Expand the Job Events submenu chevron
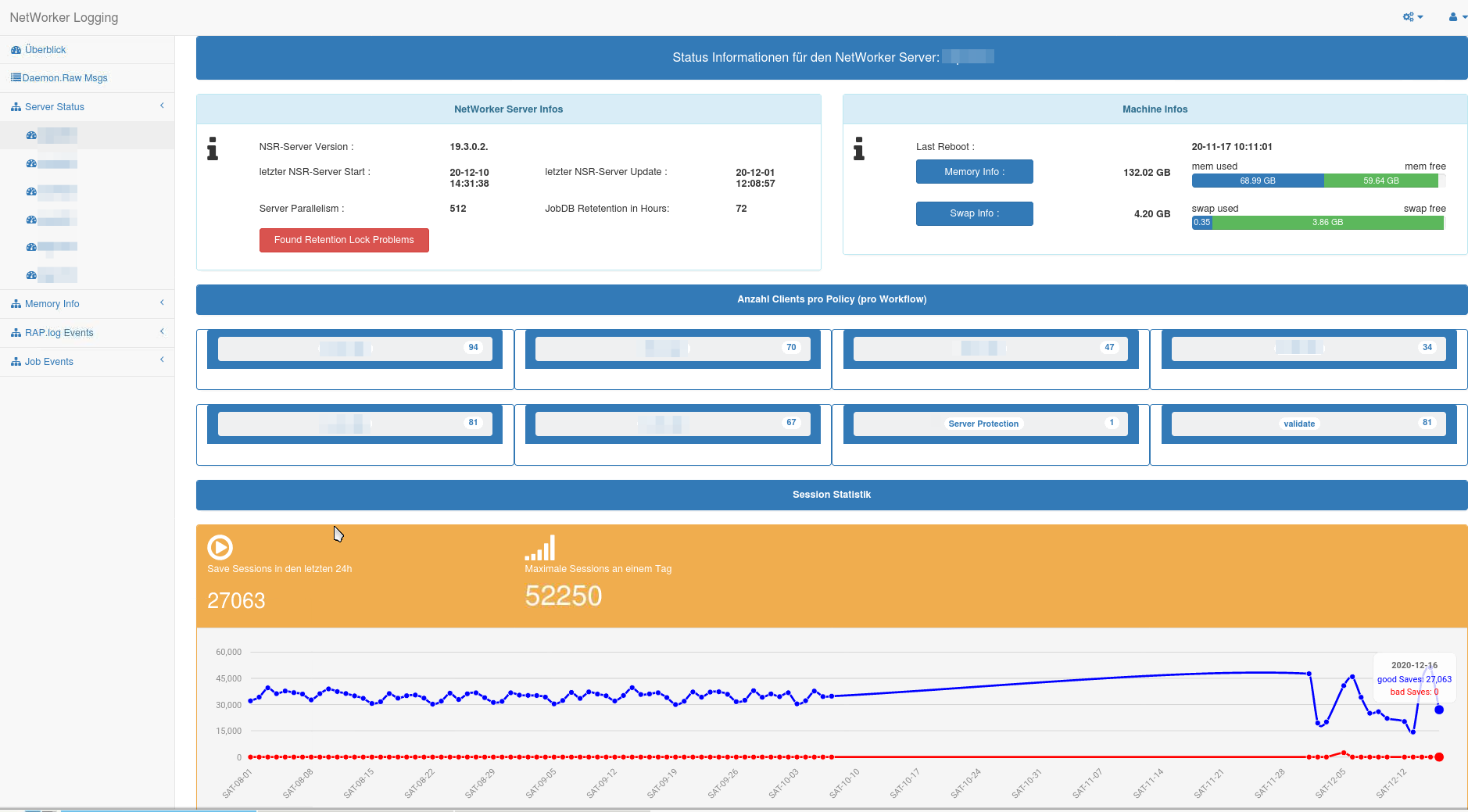 click(x=162, y=359)
